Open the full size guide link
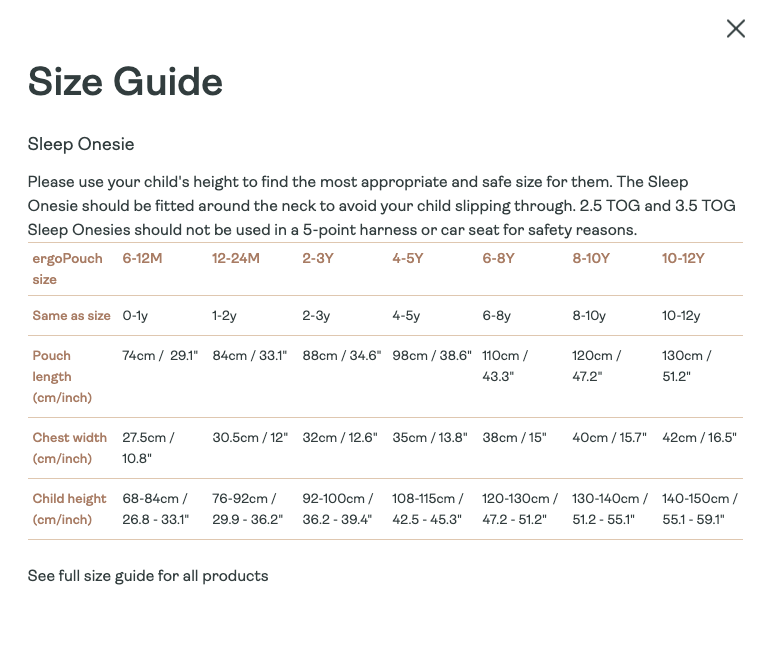The image size is (771, 670). 148,576
